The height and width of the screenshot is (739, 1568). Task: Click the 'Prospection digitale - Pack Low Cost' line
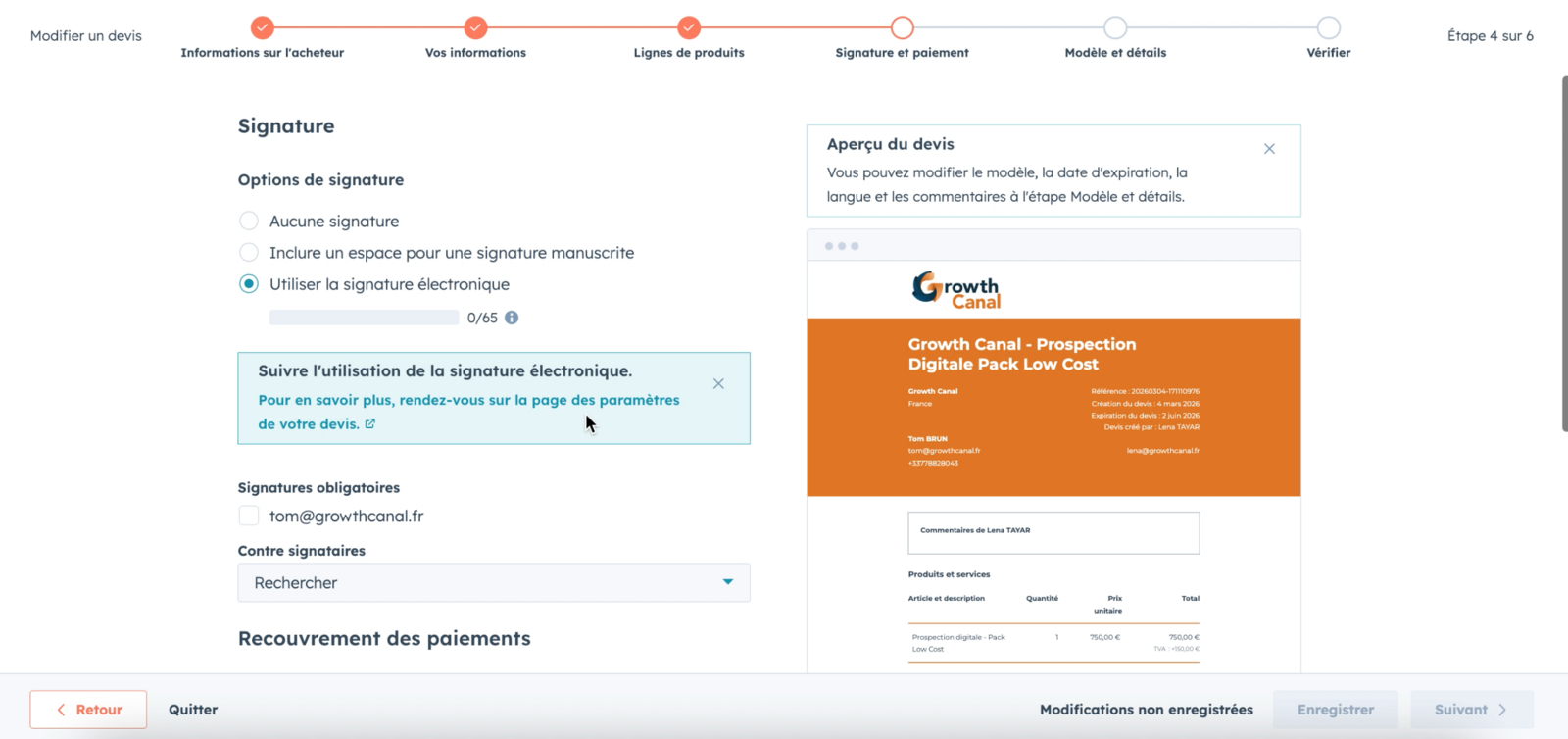click(958, 643)
